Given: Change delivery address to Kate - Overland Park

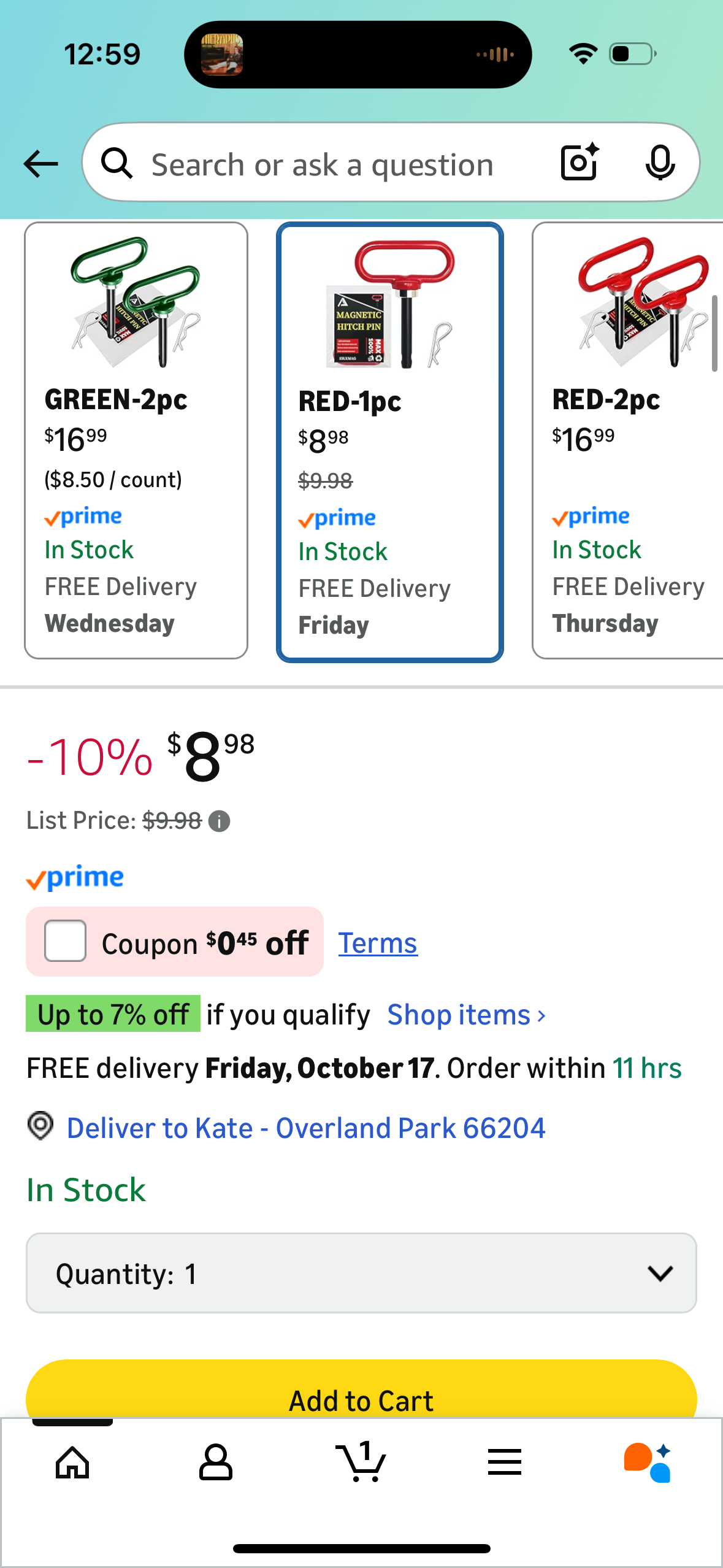Looking at the screenshot, I should pyautogui.click(x=305, y=1128).
